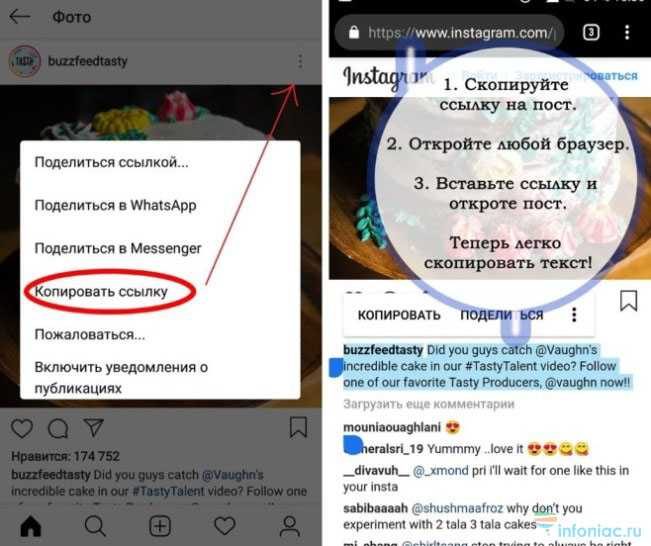
Task: Save post with left bookmark icon
Action: [x=298, y=427]
